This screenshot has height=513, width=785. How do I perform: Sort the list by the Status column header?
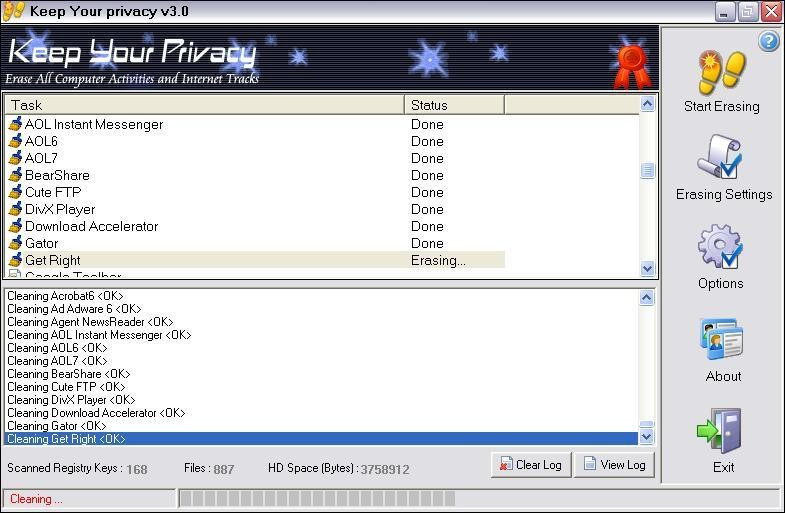pos(454,105)
